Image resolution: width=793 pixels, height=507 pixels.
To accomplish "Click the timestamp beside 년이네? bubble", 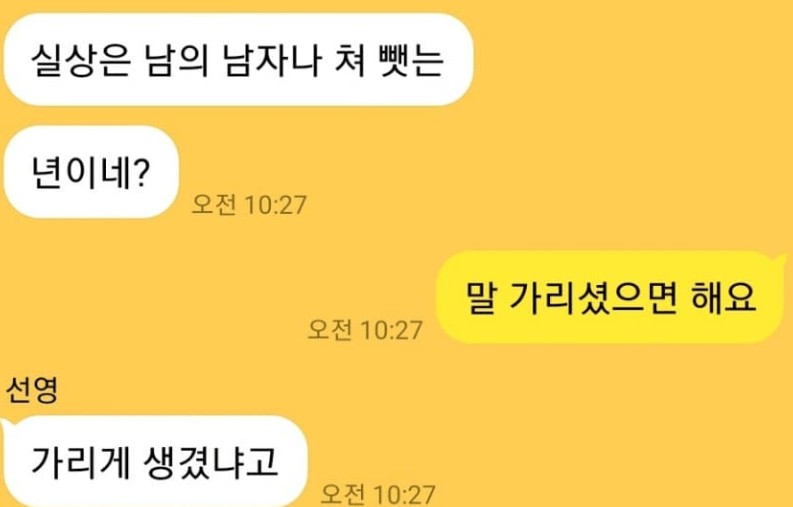I will click(x=249, y=205).
